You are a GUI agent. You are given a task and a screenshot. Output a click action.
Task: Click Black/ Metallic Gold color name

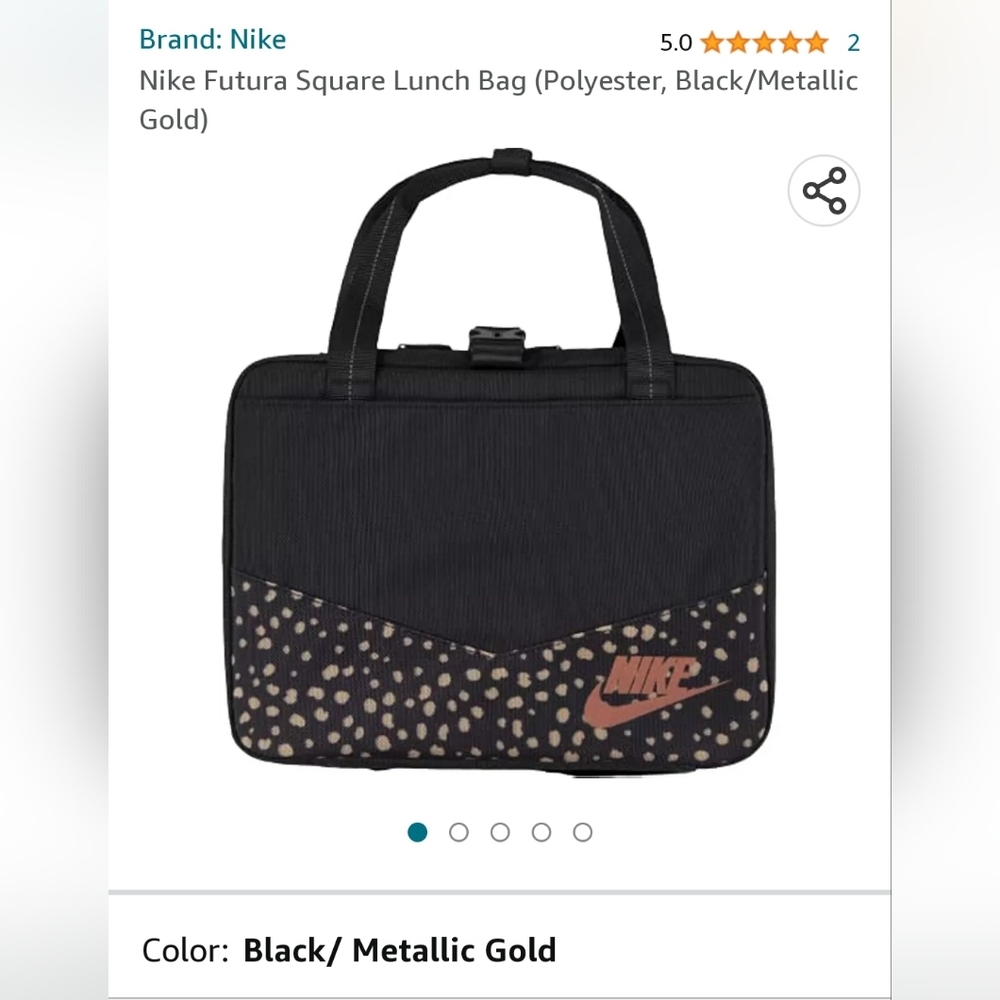pos(398,950)
